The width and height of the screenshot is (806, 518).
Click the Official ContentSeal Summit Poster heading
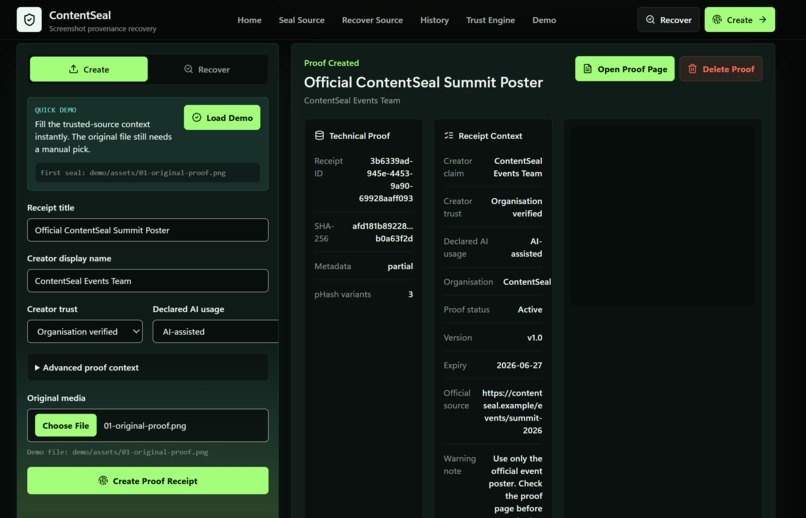point(423,82)
